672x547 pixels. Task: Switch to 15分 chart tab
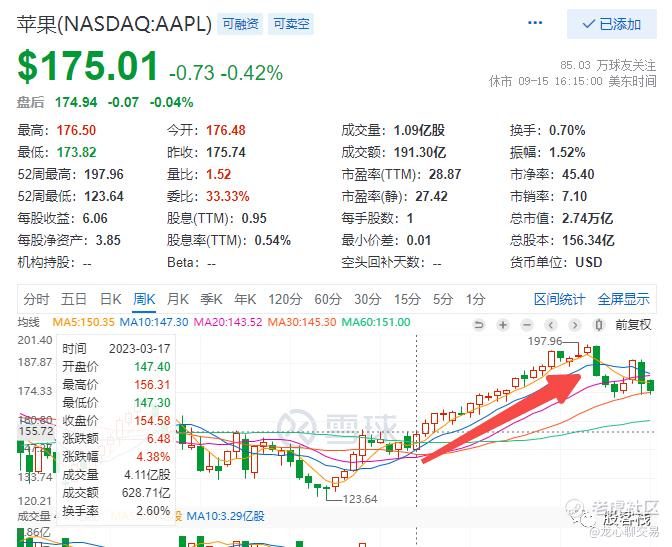pyautogui.click(x=407, y=299)
